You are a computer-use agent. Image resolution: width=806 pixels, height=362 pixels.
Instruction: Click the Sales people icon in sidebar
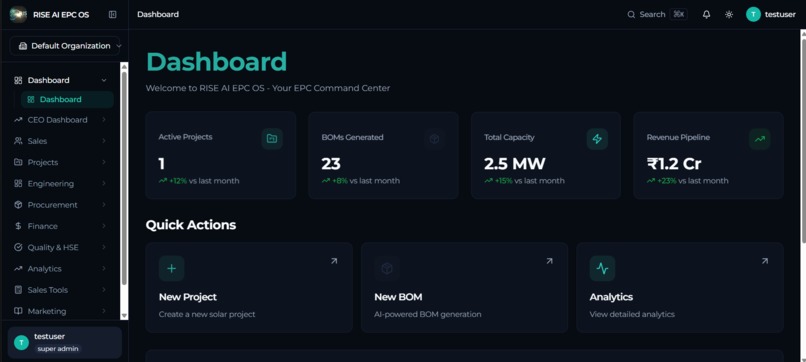pyautogui.click(x=19, y=141)
